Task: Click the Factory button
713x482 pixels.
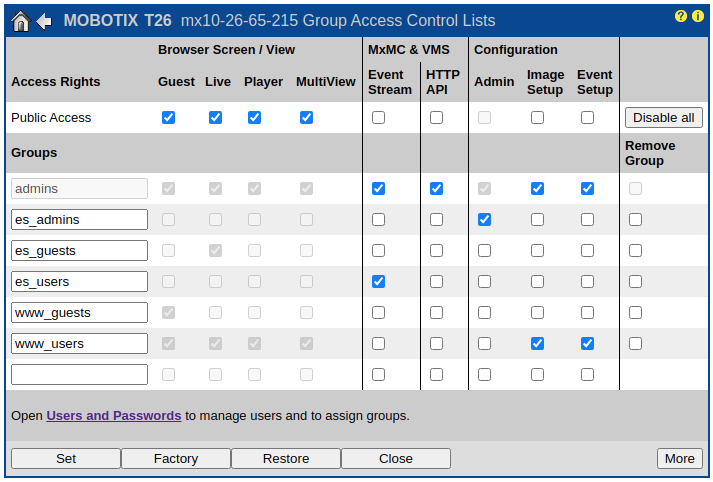Action: tap(176, 458)
